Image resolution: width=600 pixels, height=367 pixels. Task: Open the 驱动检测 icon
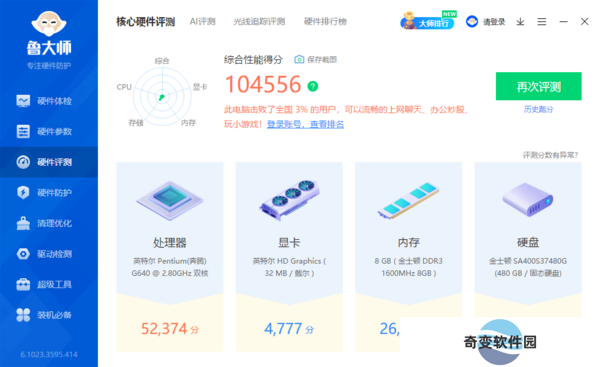[x=23, y=254]
